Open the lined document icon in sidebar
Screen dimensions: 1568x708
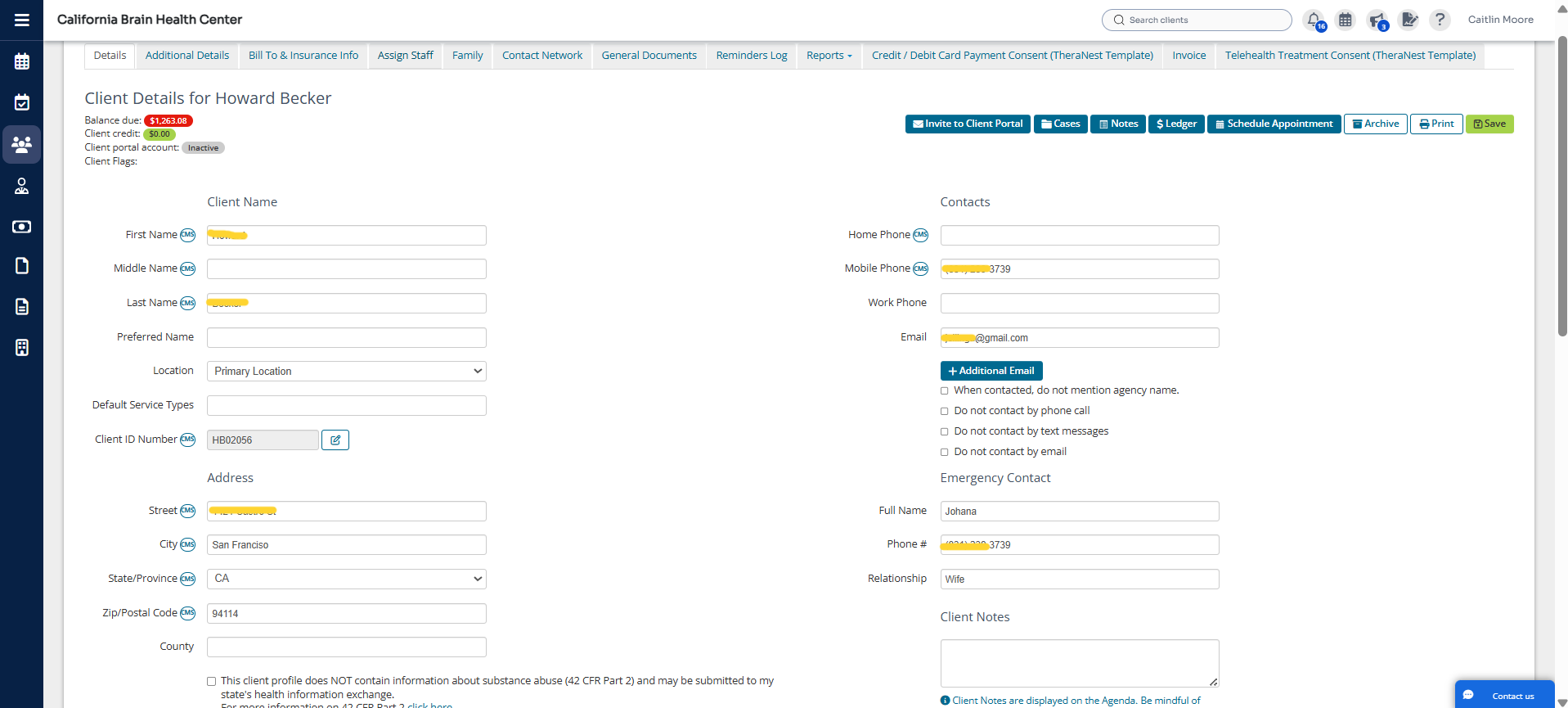click(22, 307)
